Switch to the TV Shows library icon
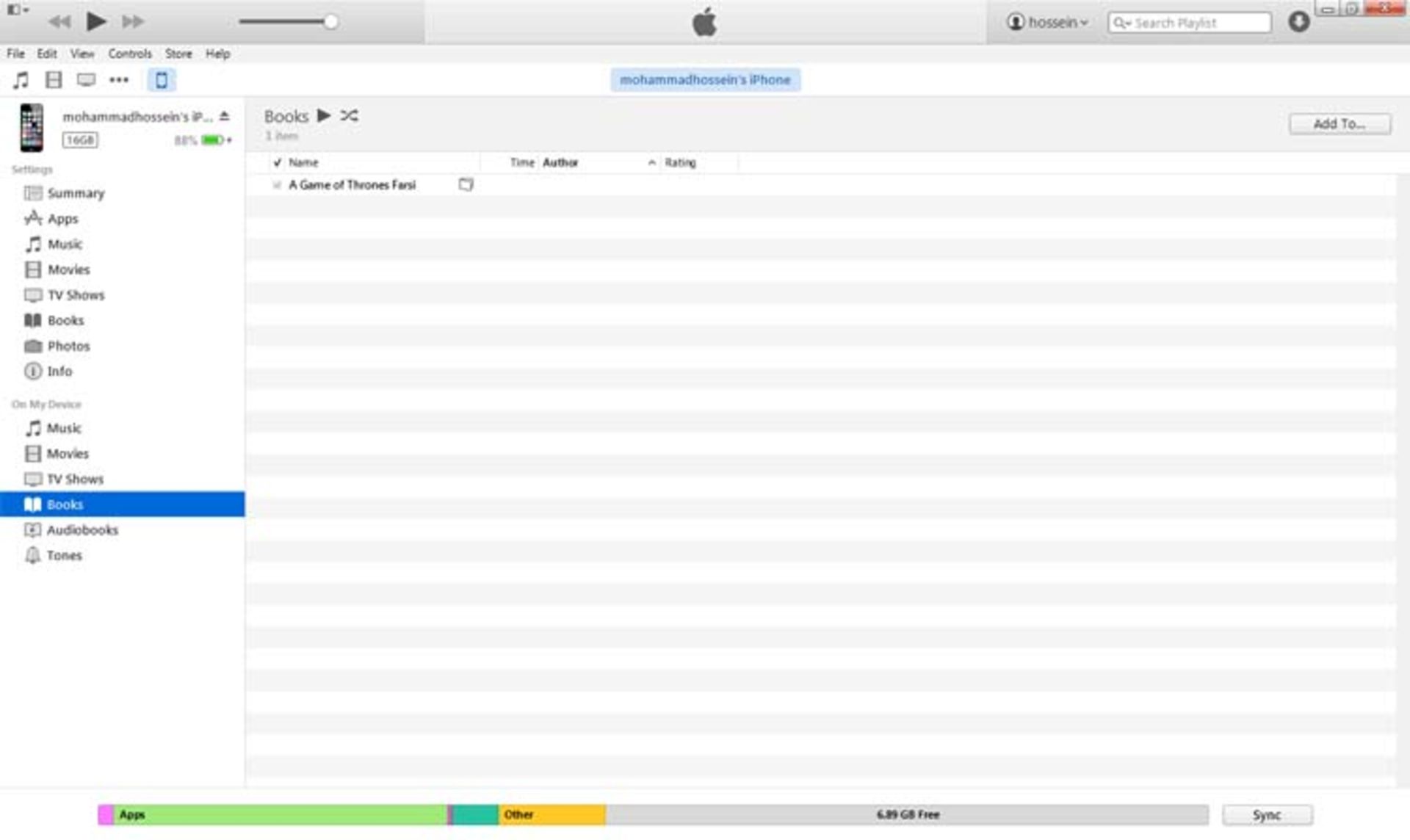Viewport: 1410px width, 840px height. coord(86,80)
